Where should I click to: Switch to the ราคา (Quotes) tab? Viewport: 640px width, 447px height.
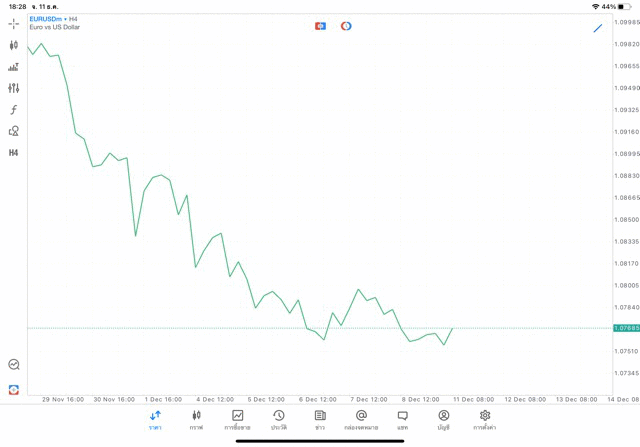(x=155, y=420)
